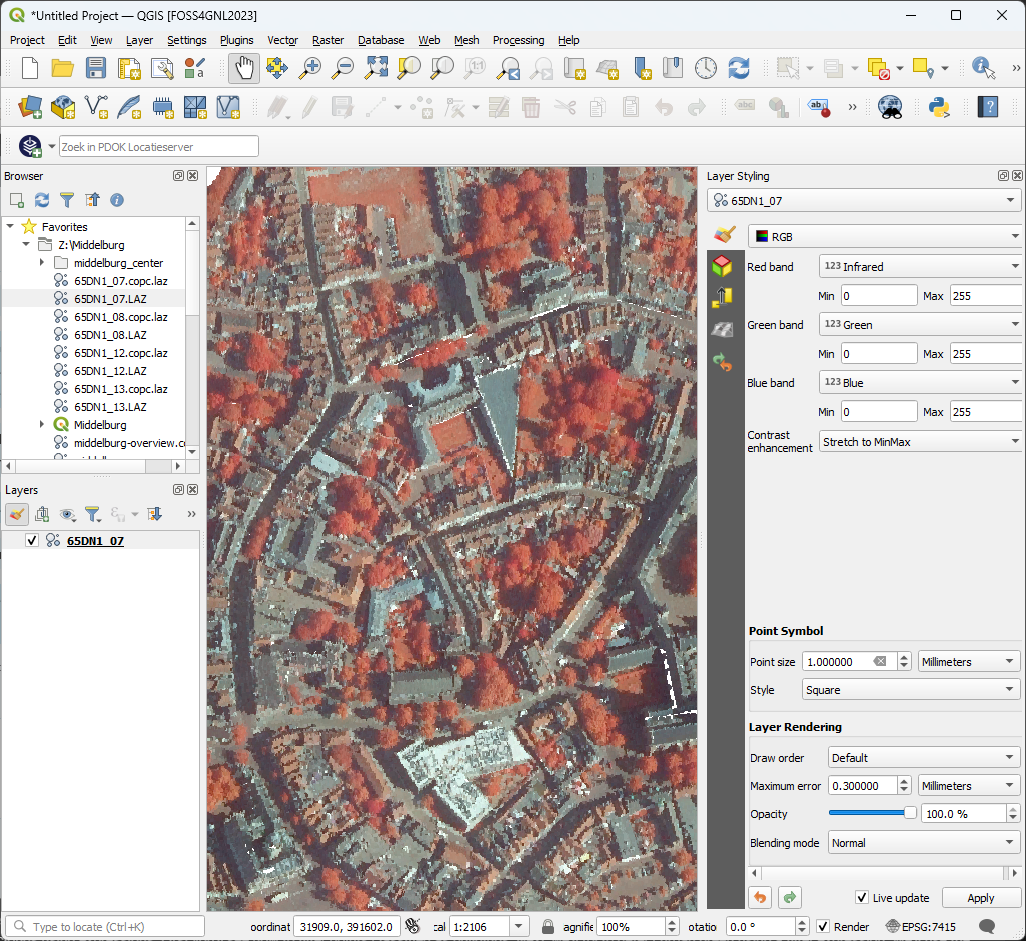This screenshot has width=1026, height=941.
Task: Click Filter Legend icon in Layers panel
Action: (92, 514)
